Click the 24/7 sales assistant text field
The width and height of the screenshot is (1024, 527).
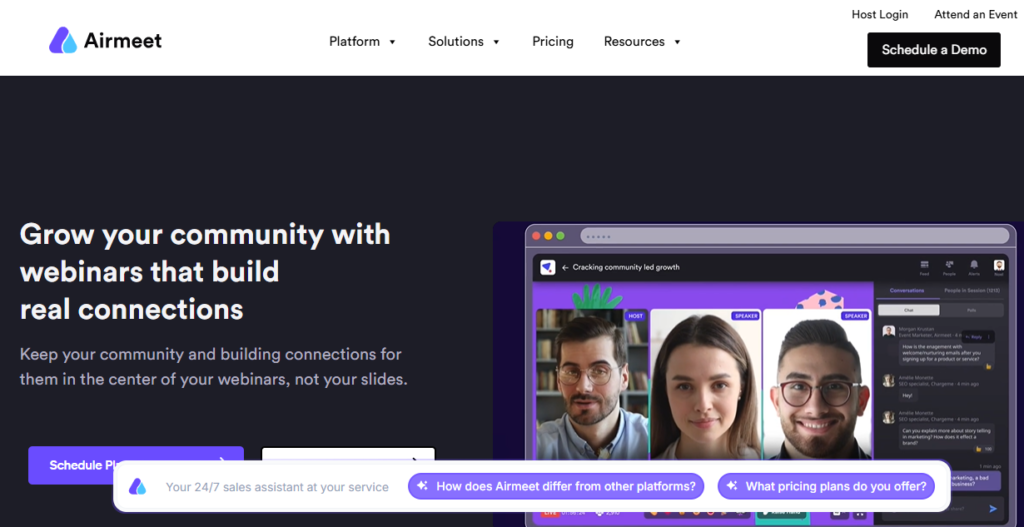(277, 487)
